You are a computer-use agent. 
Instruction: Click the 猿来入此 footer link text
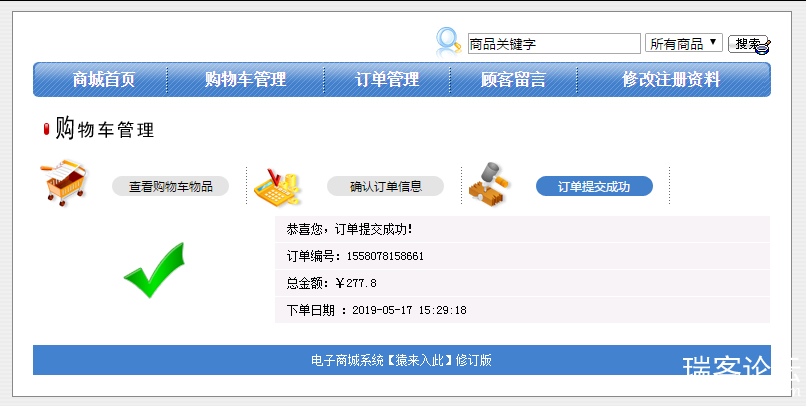(x=419, y=360)
